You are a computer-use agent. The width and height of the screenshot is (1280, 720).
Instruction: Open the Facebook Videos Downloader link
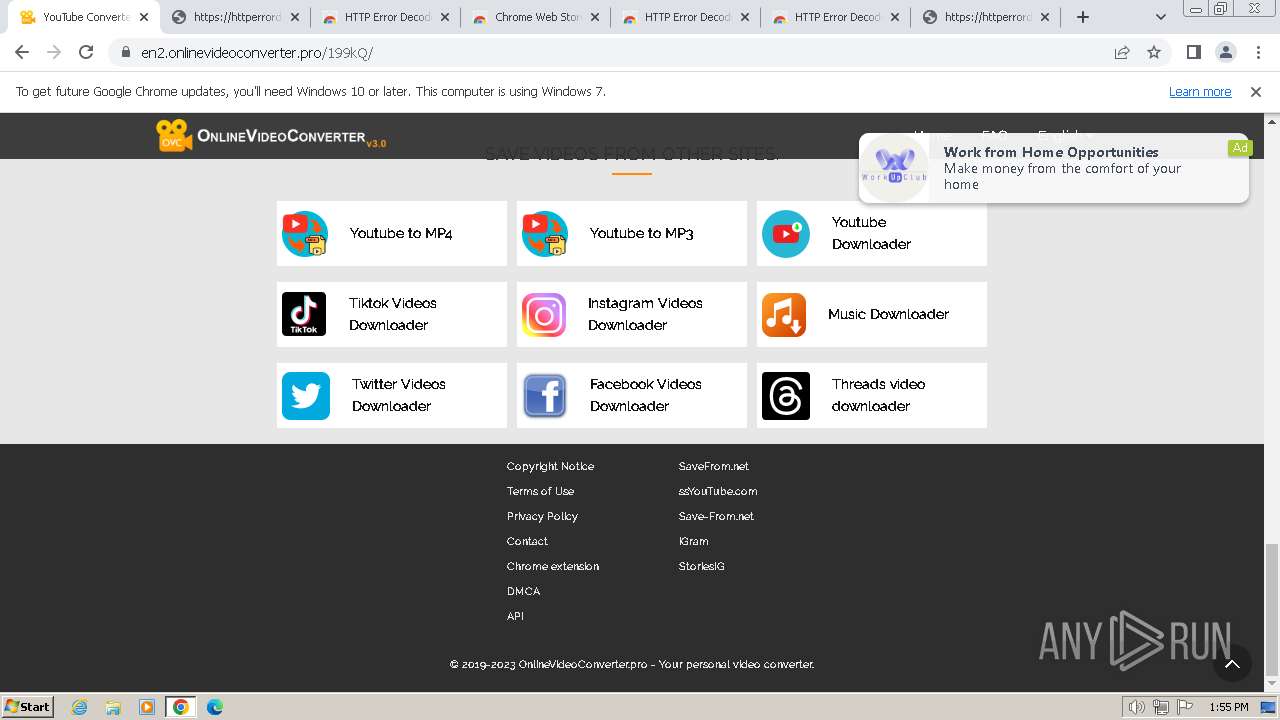tap(645, 395)
